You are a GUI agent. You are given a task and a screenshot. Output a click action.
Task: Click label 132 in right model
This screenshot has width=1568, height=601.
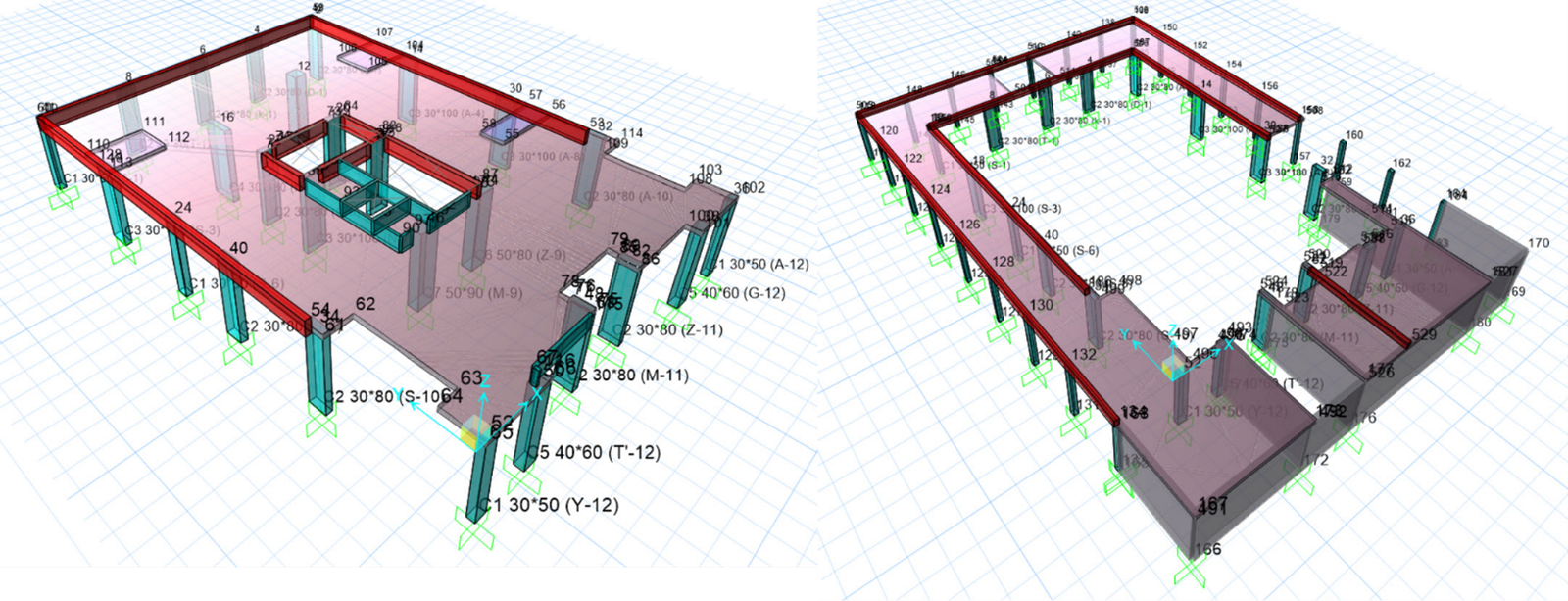tap(1085, 354)
